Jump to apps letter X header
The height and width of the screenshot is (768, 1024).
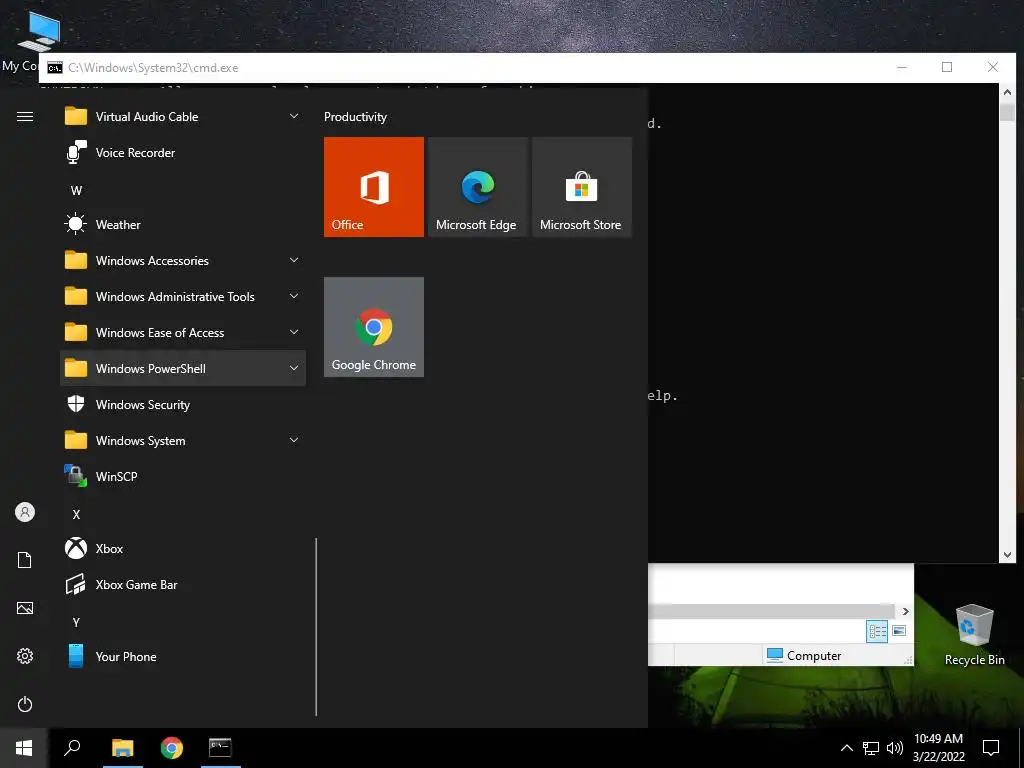point(76,515)
